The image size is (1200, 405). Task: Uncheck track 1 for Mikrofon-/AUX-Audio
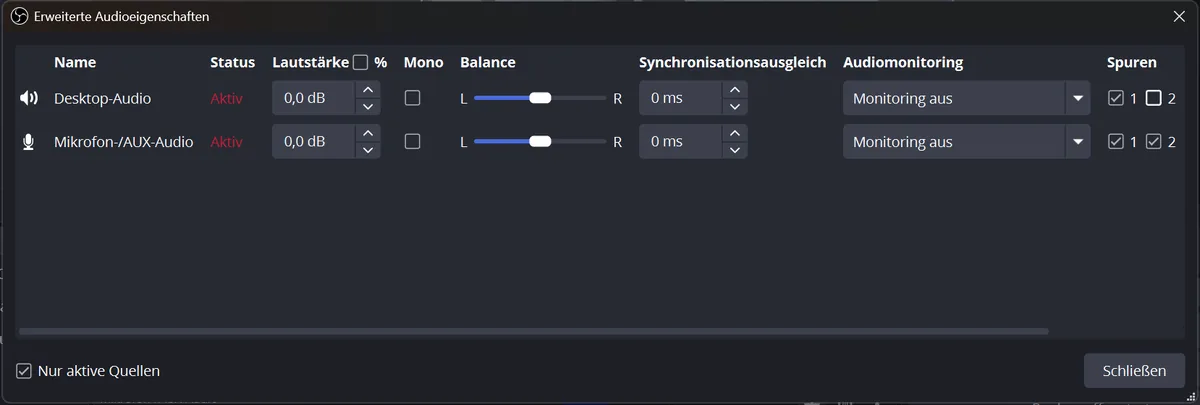coord(1116,142)
